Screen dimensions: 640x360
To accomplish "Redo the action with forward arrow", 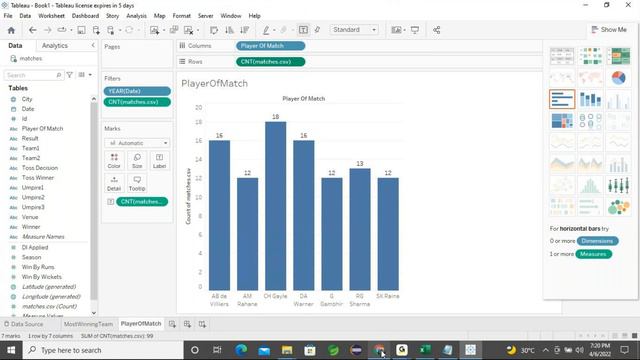I will 47,30.
